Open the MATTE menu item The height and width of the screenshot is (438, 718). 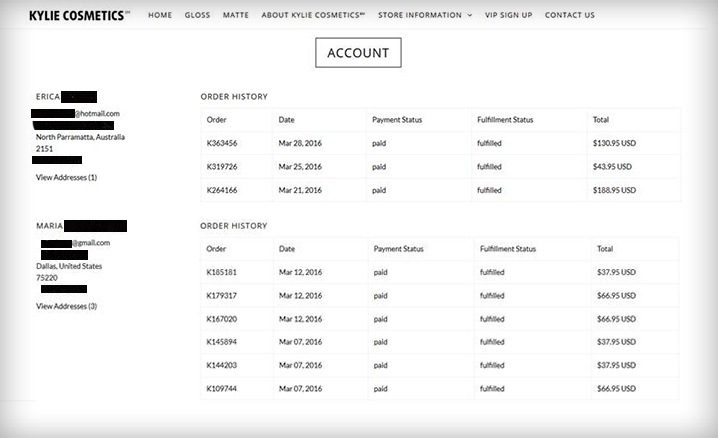[236, 15]
